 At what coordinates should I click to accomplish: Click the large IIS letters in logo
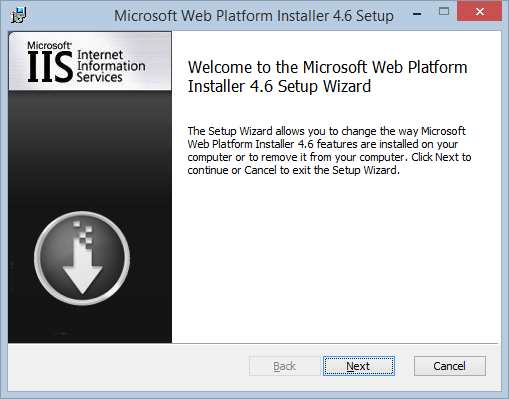click(x=50, y=67)
